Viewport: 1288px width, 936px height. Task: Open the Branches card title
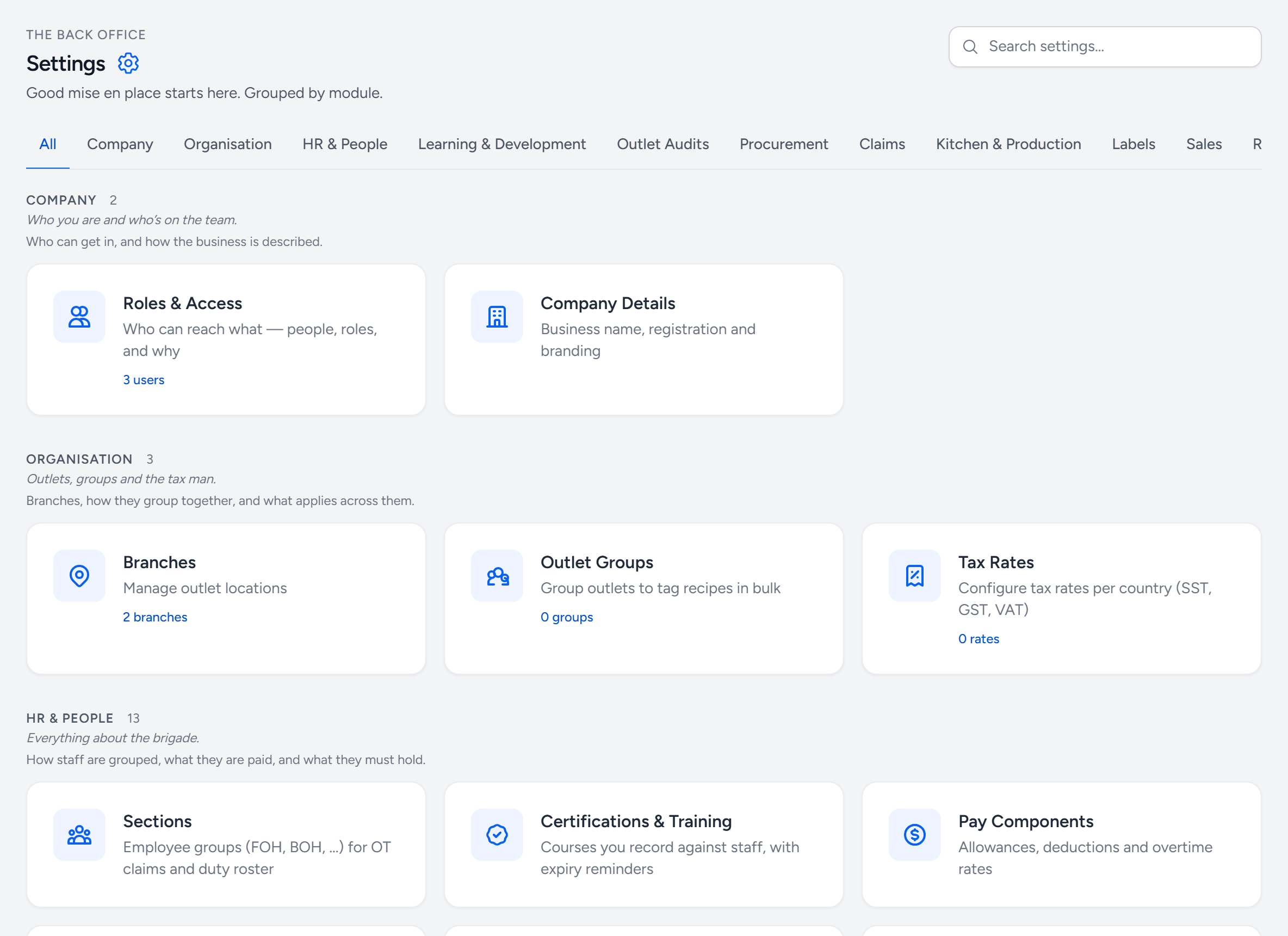(x=159, y=562)
